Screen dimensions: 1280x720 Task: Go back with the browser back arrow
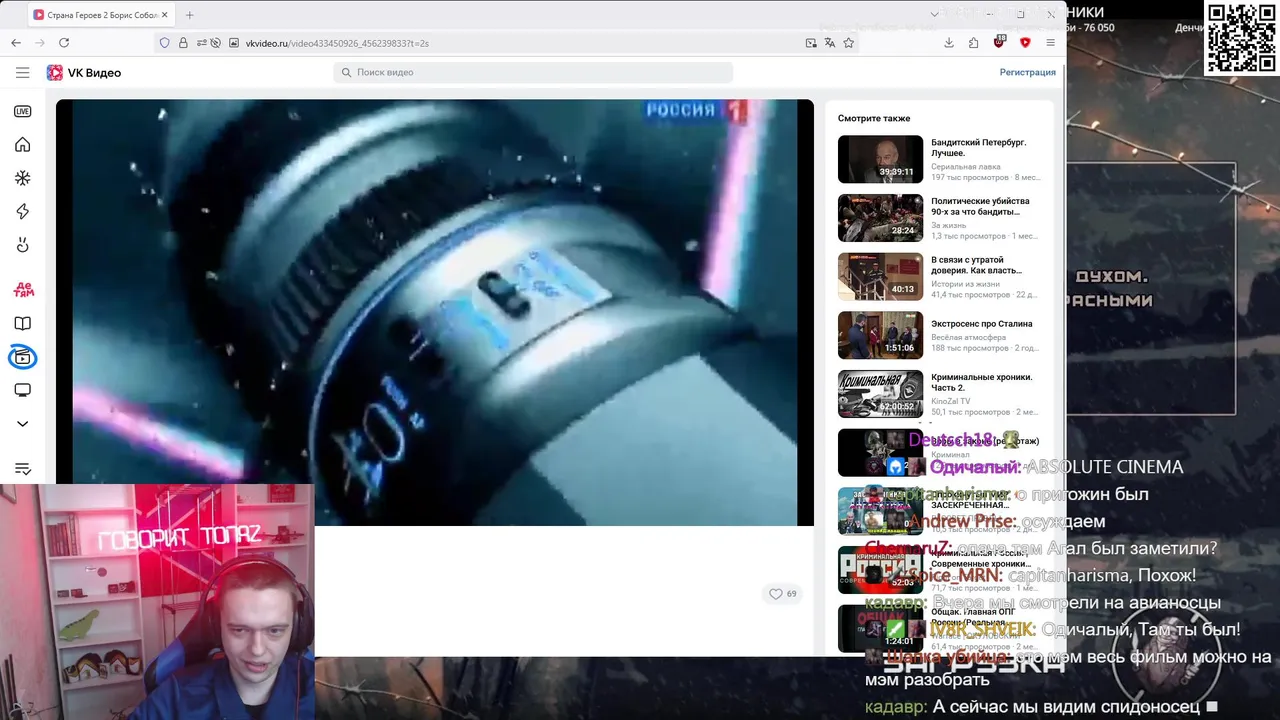[16, 43]
